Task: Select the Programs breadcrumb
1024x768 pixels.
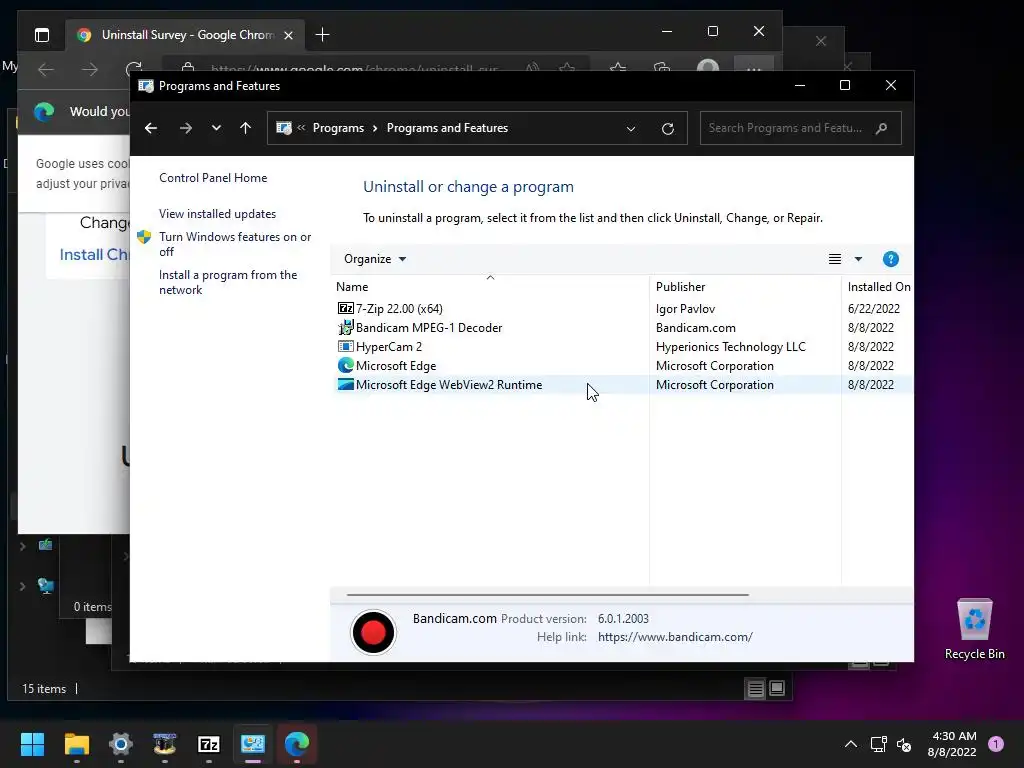Action: (338, 128)
